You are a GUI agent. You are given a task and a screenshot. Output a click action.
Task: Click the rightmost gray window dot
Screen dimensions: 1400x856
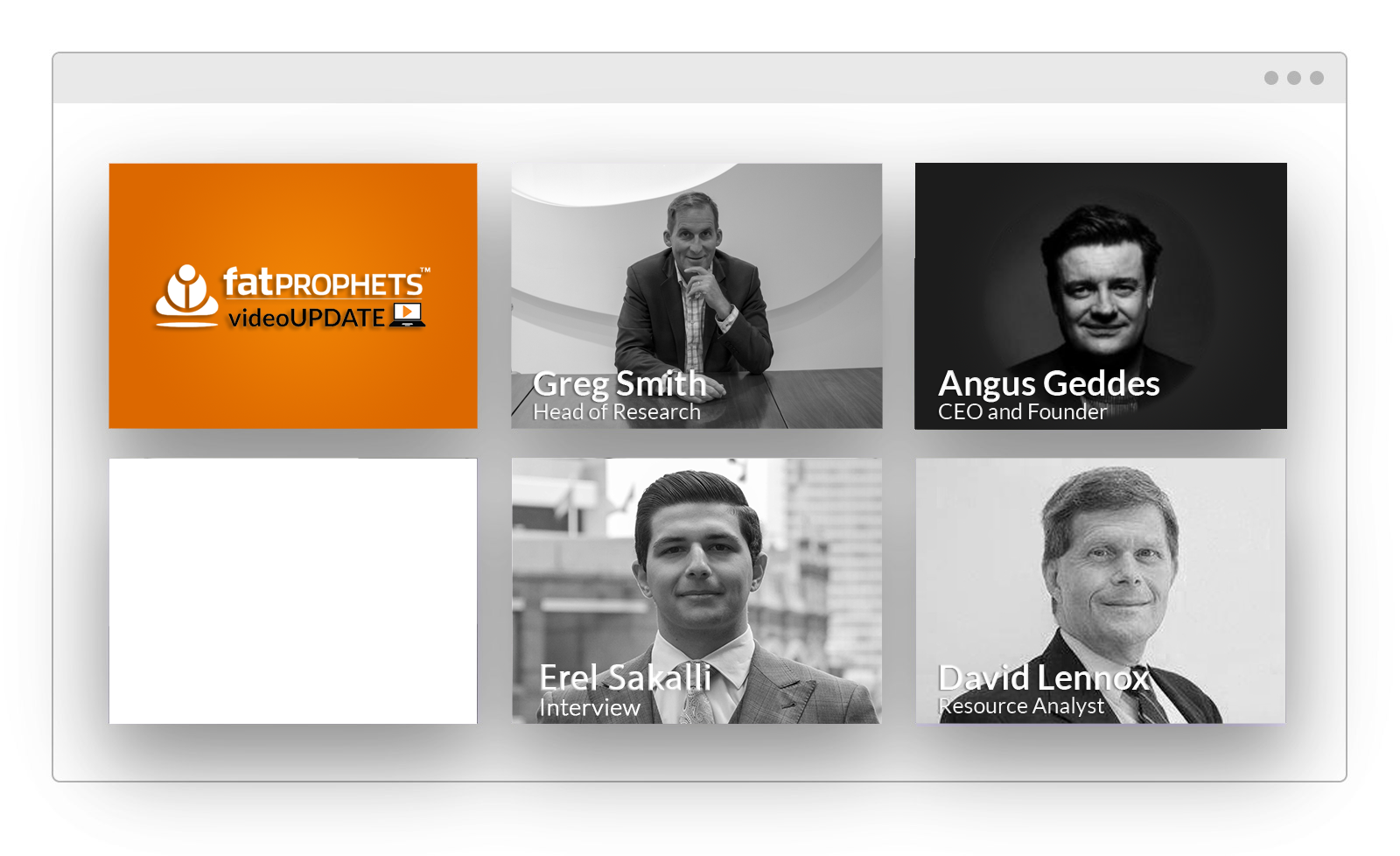tap(1317, 78)
